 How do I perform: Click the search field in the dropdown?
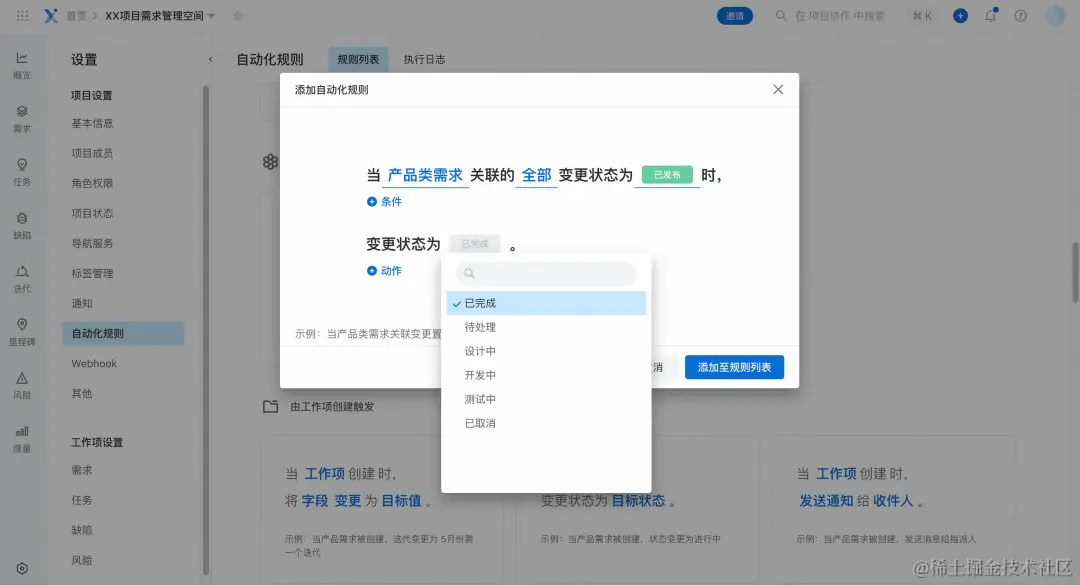545,273
